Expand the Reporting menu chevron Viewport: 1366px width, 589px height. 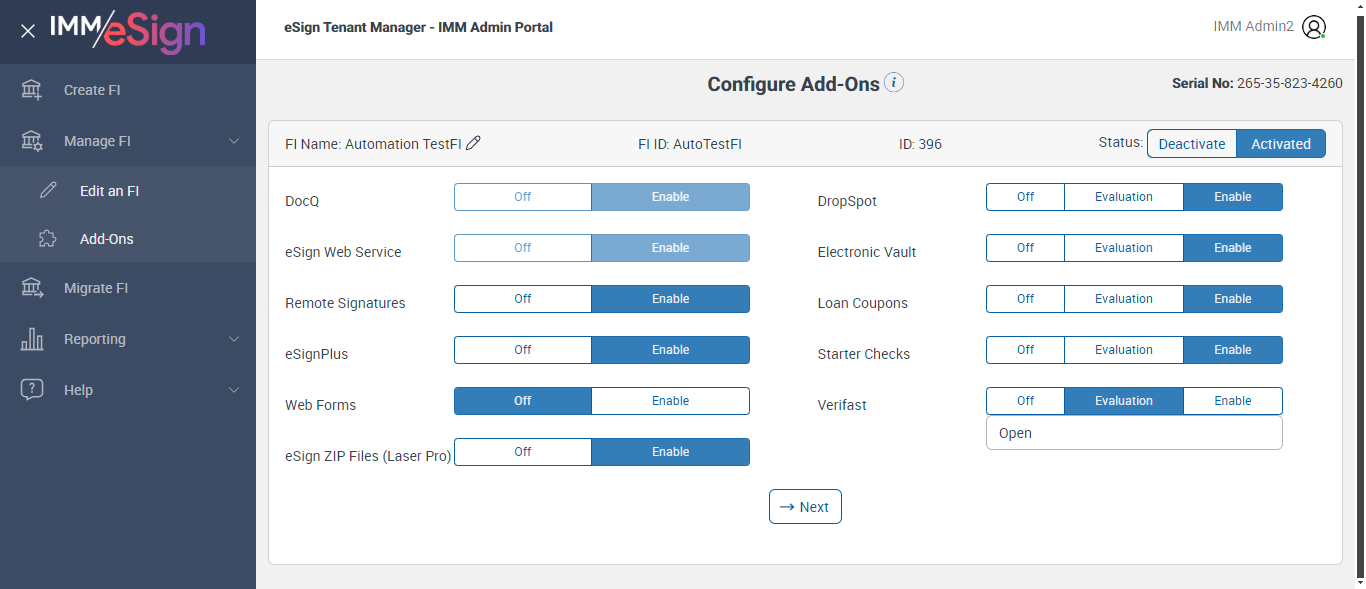[x=234, y=339]
